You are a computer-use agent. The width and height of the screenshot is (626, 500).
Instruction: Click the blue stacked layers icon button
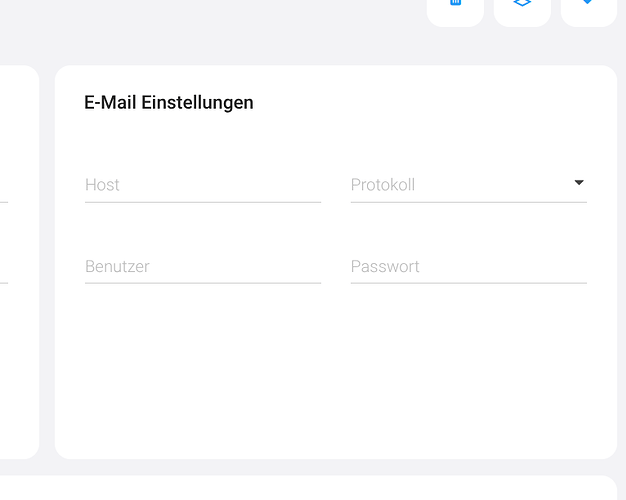(522, 10)
